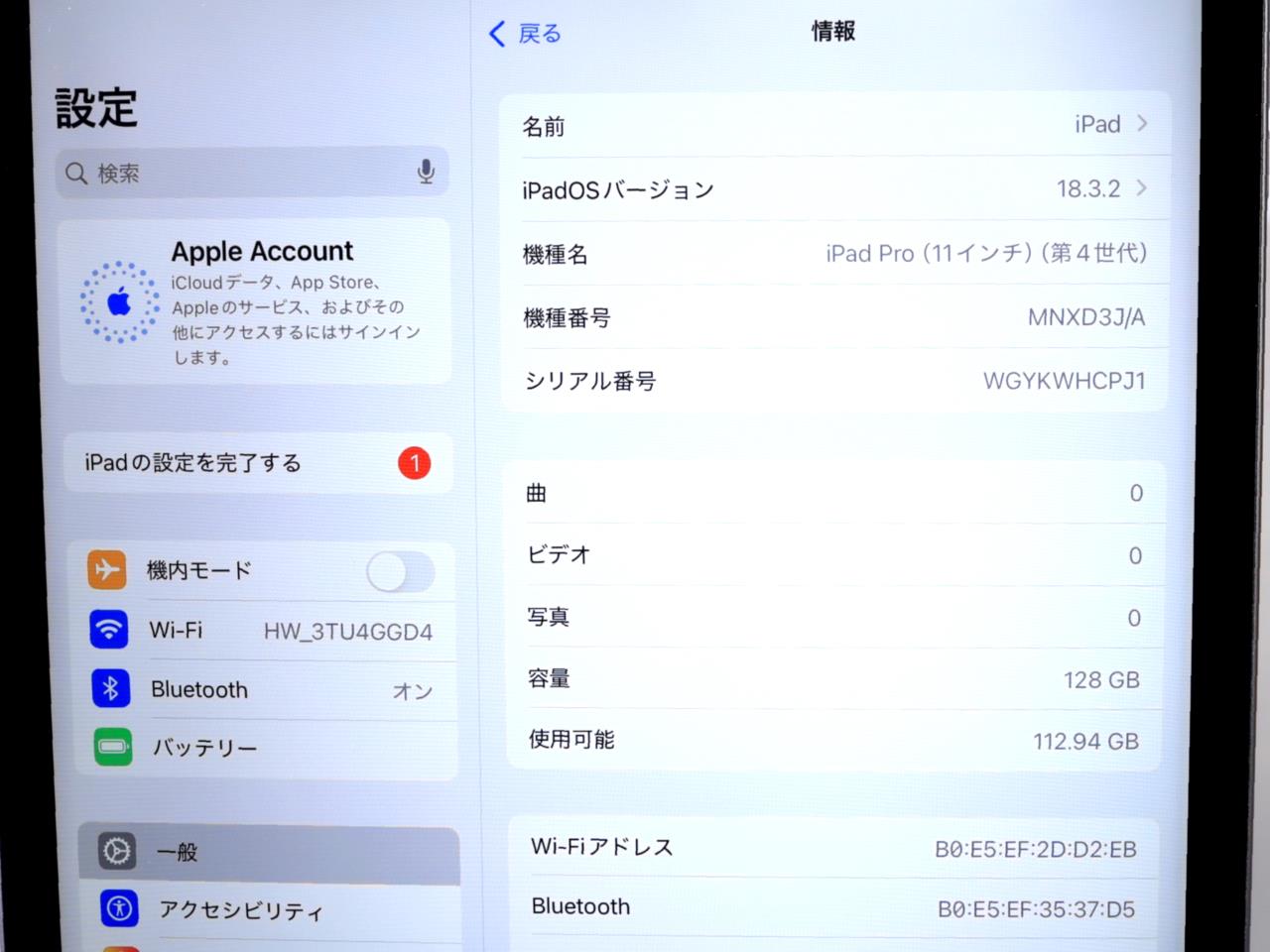The image size is (1270, 952).
Task: Open the アクセシビリティ settings row
Action: 271,911
